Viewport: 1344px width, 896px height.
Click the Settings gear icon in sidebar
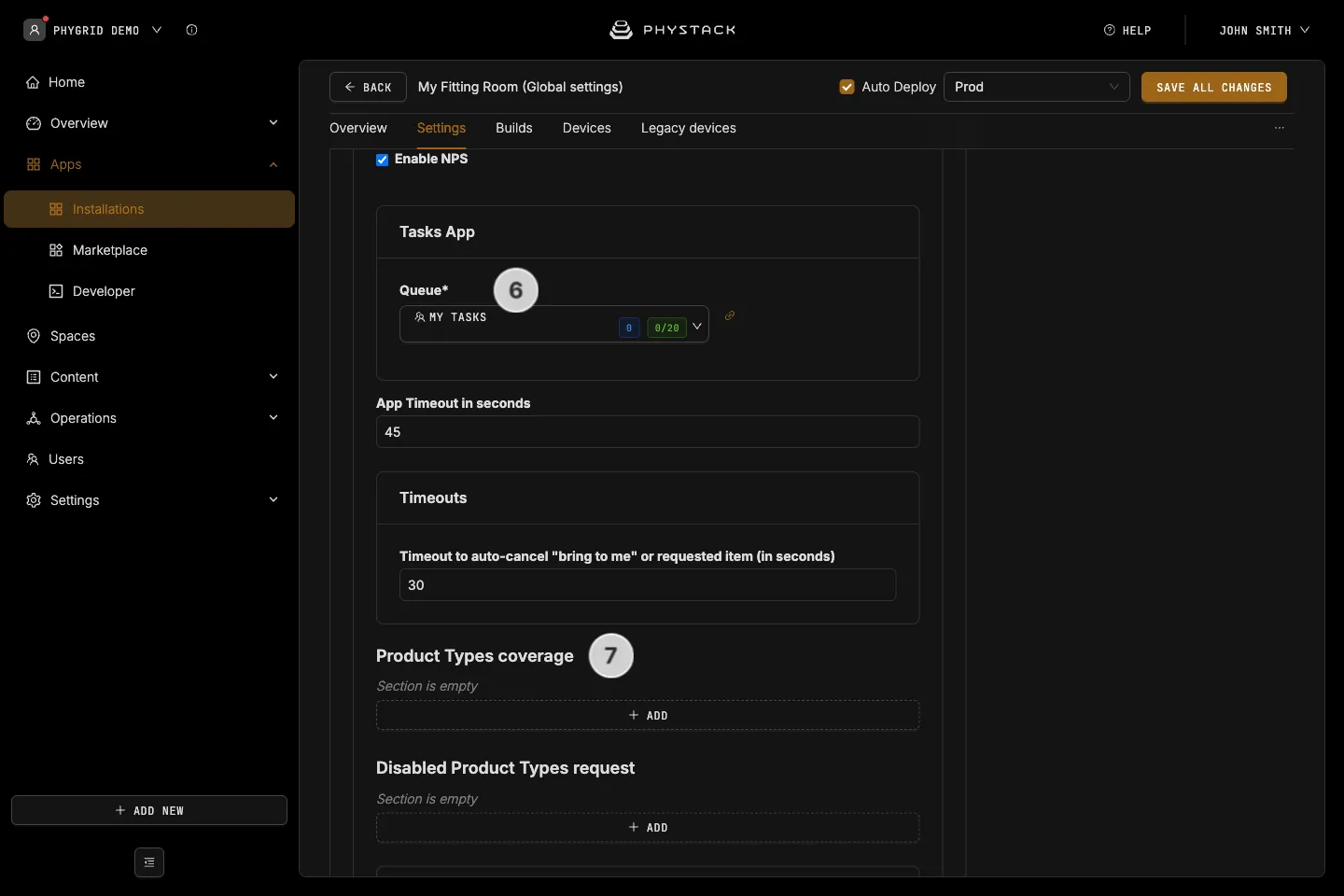click(x=34, y=500)
